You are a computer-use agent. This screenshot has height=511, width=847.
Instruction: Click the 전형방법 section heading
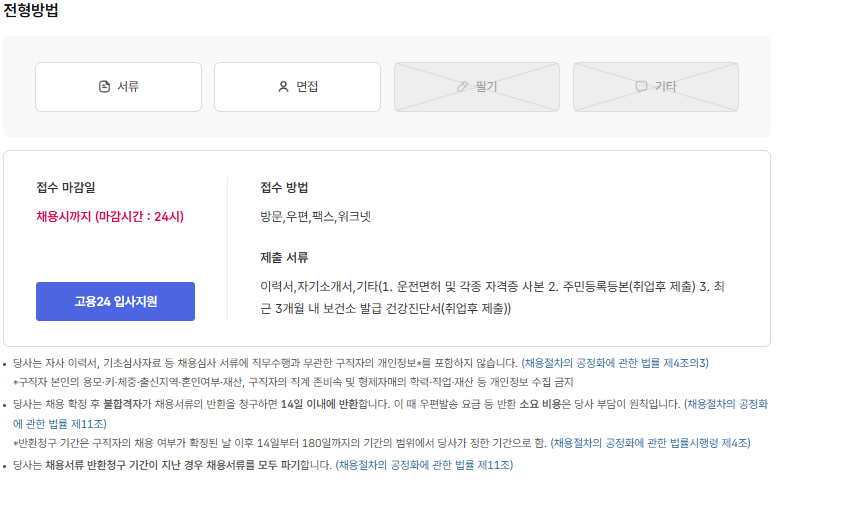coord(31,11)
